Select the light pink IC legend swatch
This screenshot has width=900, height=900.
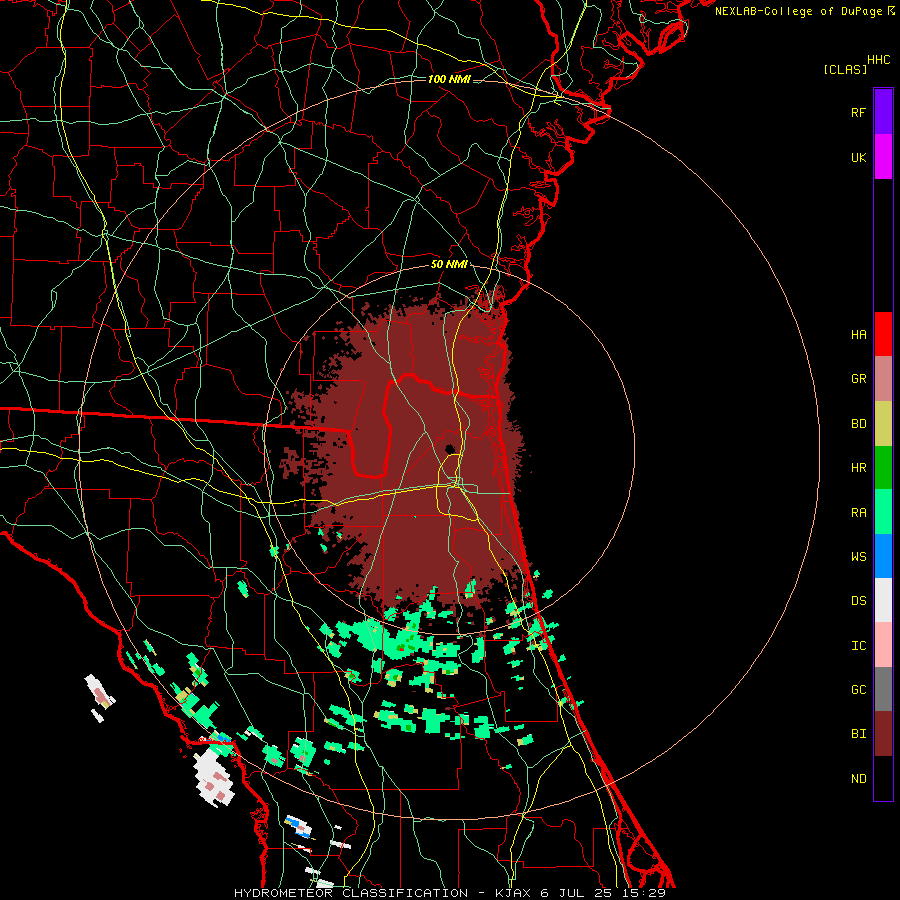[x=883, y=645]
